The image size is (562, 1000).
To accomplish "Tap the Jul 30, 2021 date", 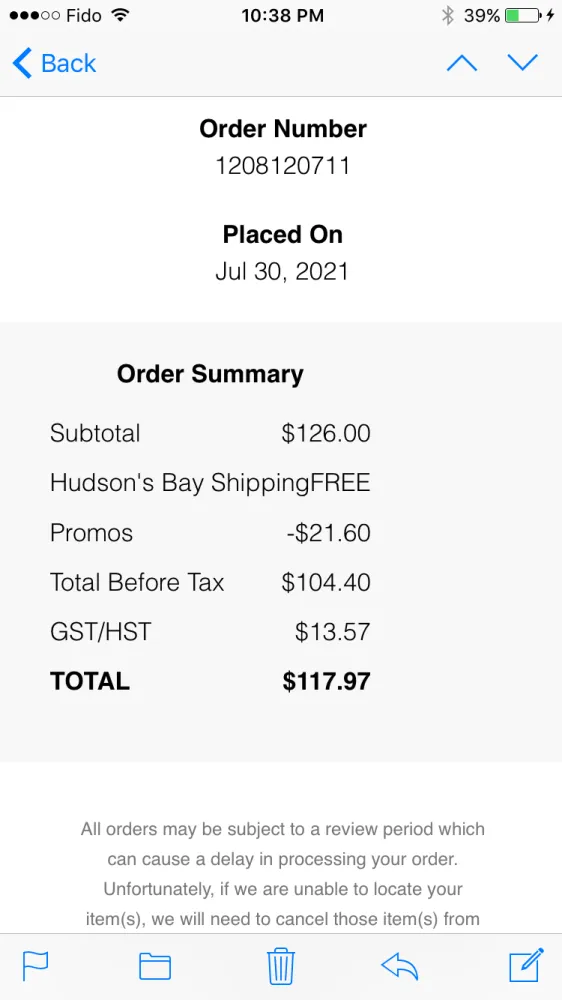I will pyautogui.click(x=282, y=272).
